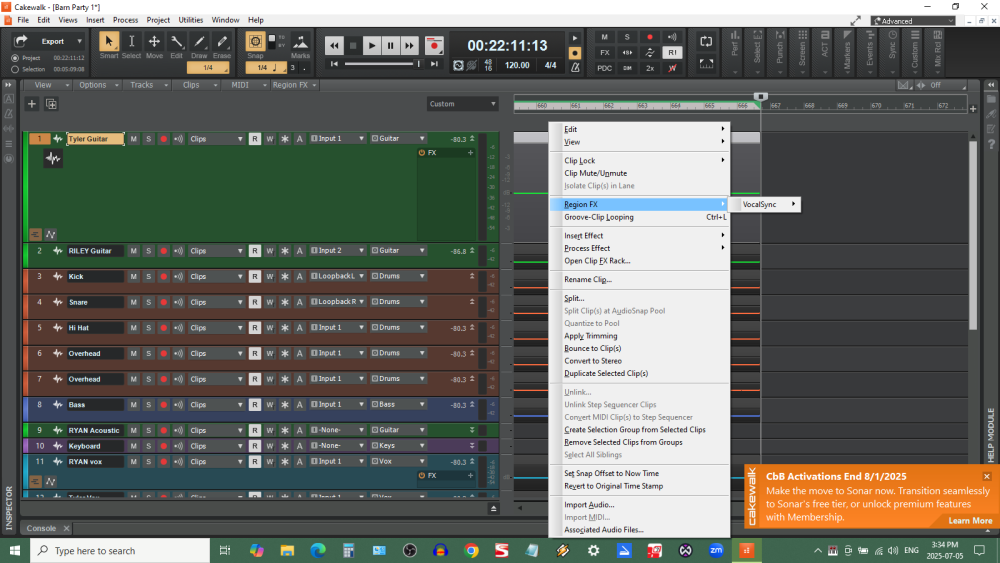Open the Process menu in menu bar
Viewport: 1000px width, 563px height.
pos(125,20)
